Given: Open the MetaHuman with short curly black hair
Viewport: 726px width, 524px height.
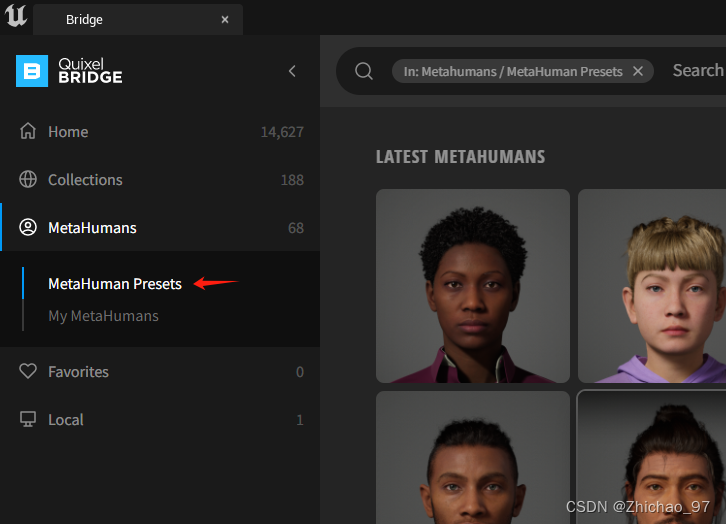Looking at the screenshot, I should (473, 286).
